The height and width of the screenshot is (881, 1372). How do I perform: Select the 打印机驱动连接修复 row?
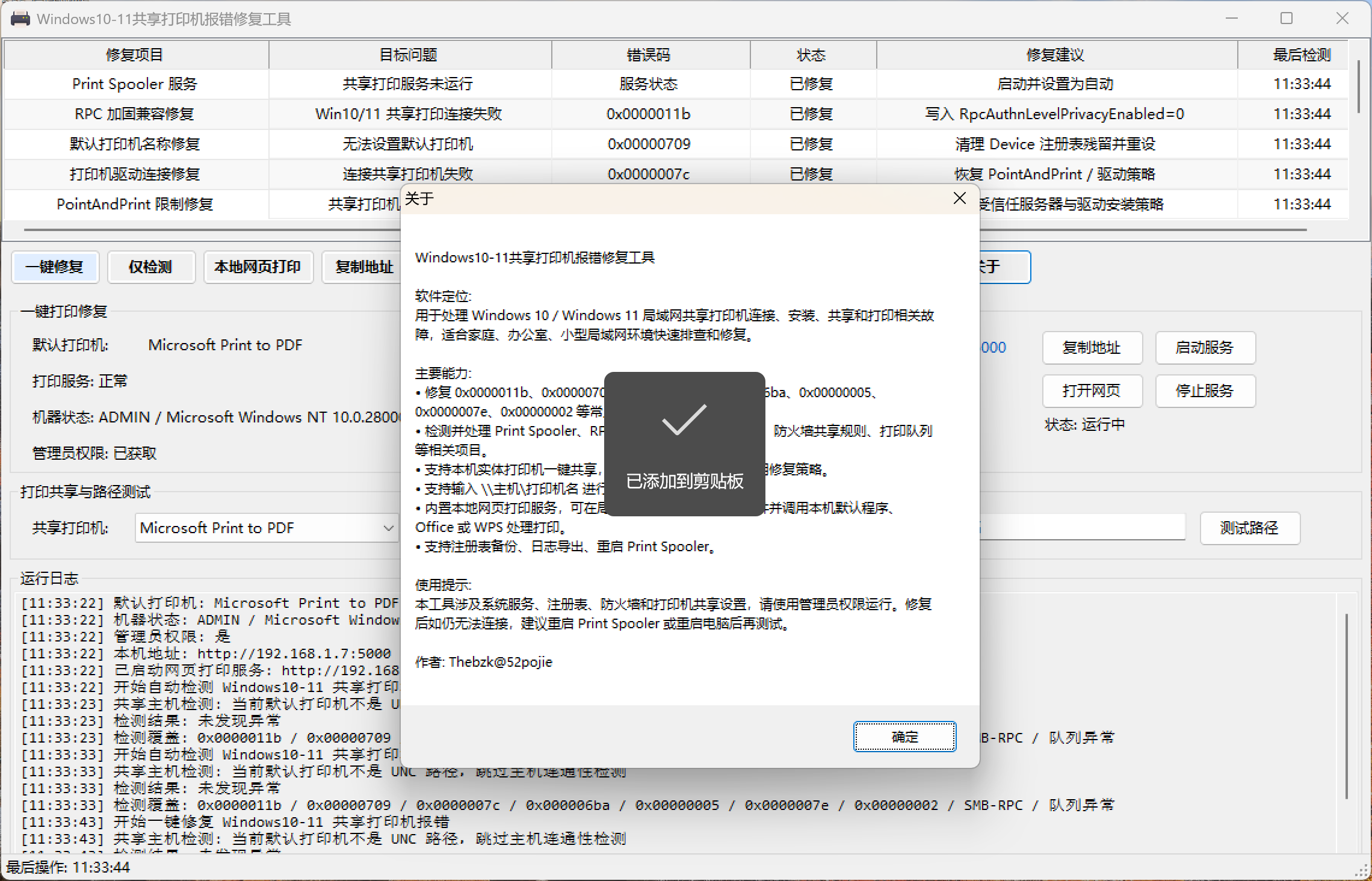click(x=676, y=175)
